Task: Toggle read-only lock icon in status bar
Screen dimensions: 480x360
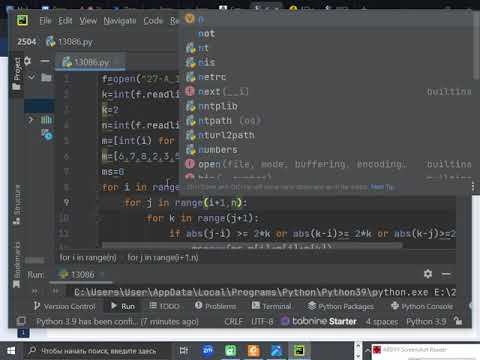Action: [458, 321]
